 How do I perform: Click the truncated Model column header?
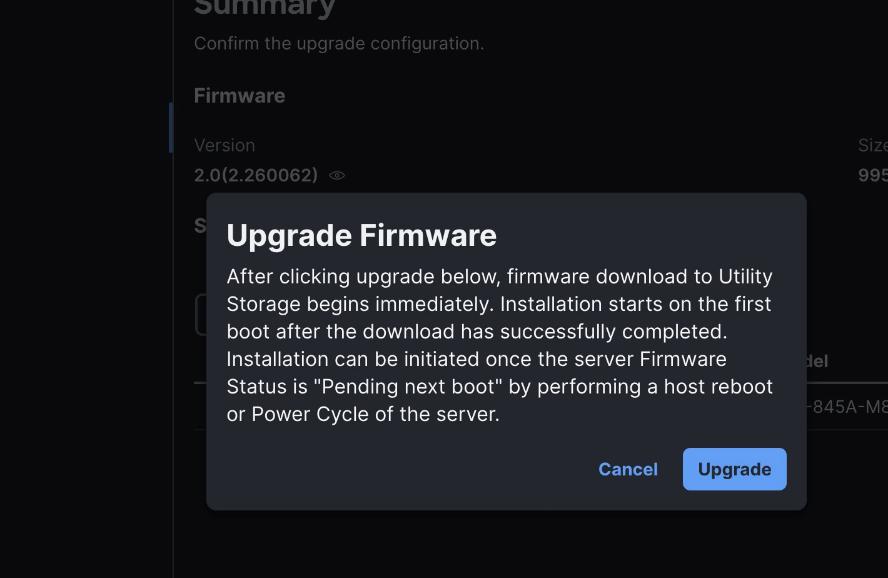click(818, 361)
